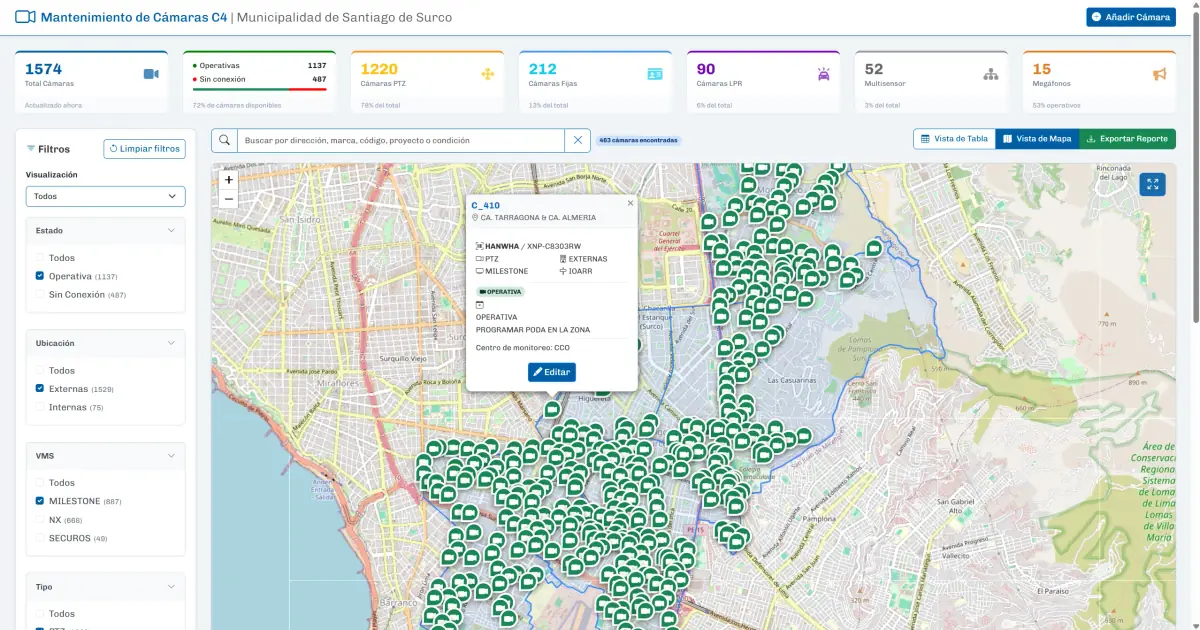Enable the NX VMS filter
This screenshot has height=630, width=1200.
click(x=40, y=520)
